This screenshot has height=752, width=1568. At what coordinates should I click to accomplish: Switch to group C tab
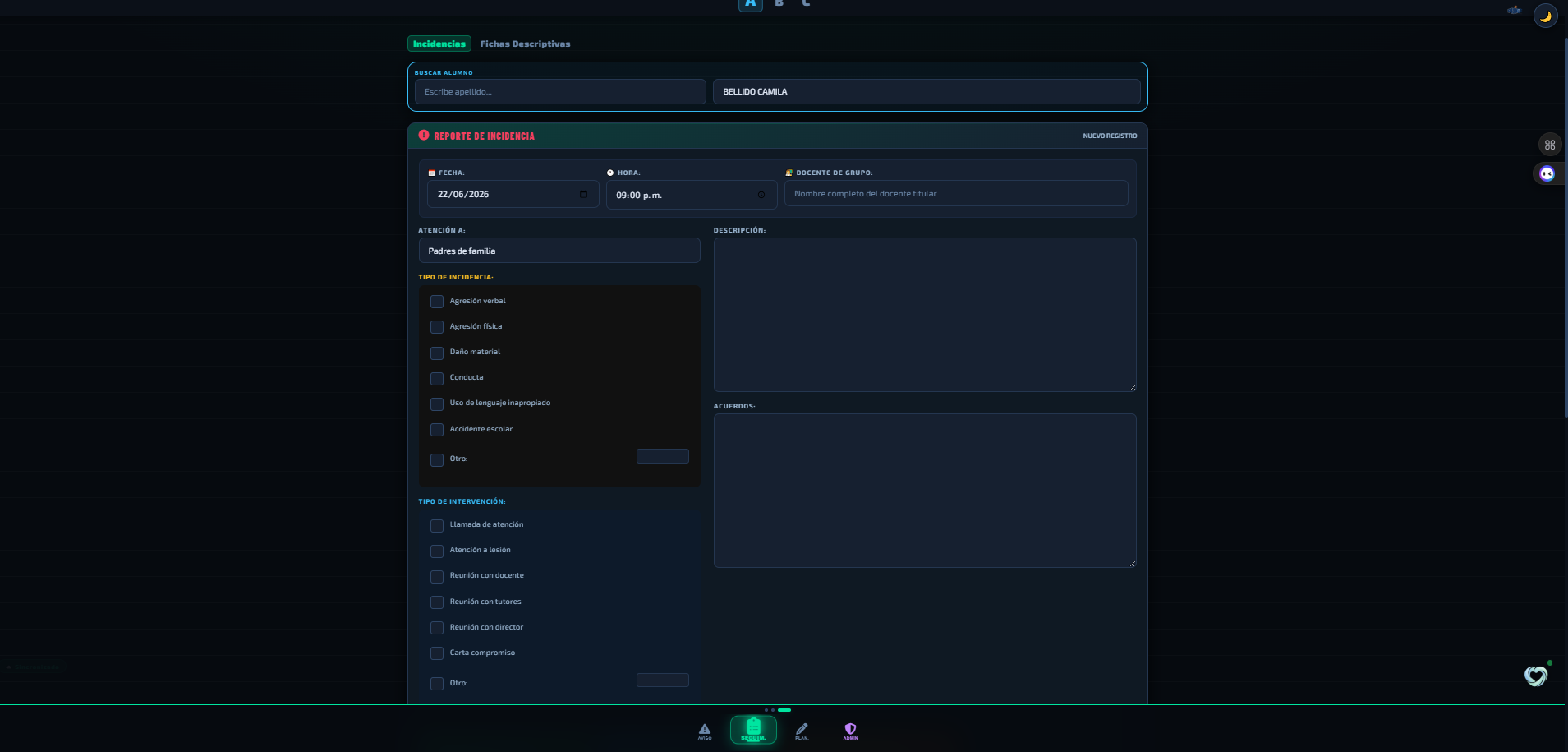coord(806,3)
